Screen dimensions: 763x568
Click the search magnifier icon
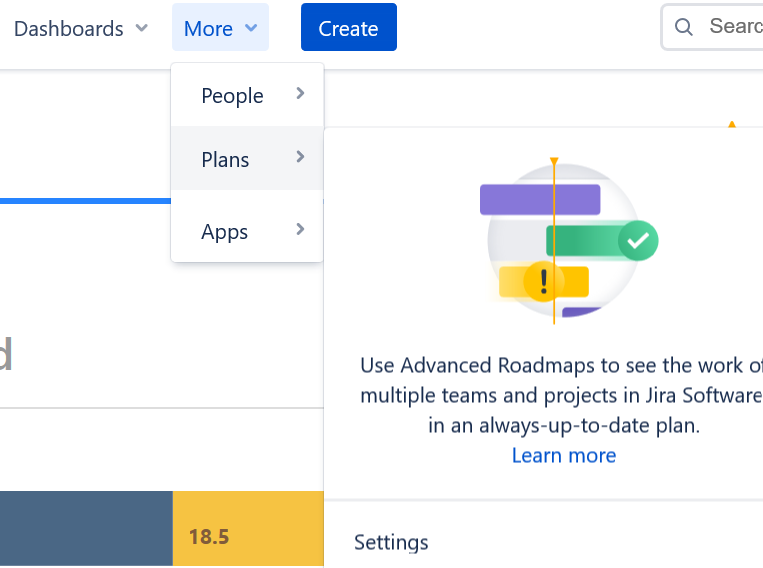point(684,27)
